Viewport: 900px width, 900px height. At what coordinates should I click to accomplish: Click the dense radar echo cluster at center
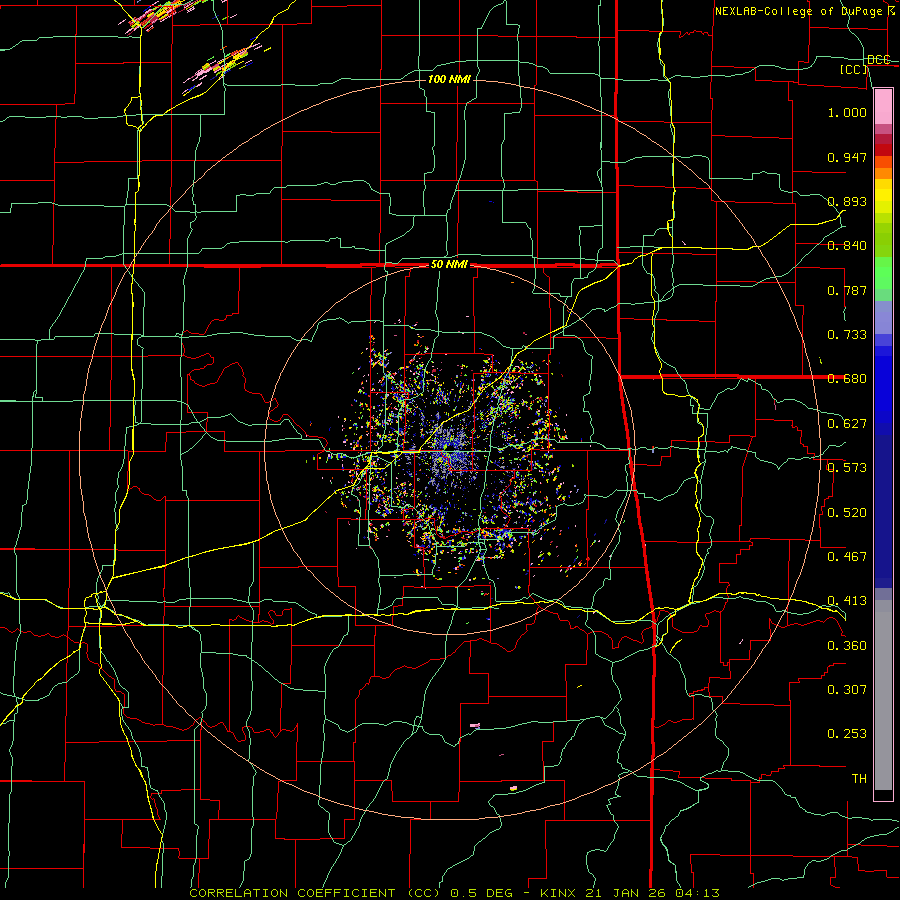[453, 451]
